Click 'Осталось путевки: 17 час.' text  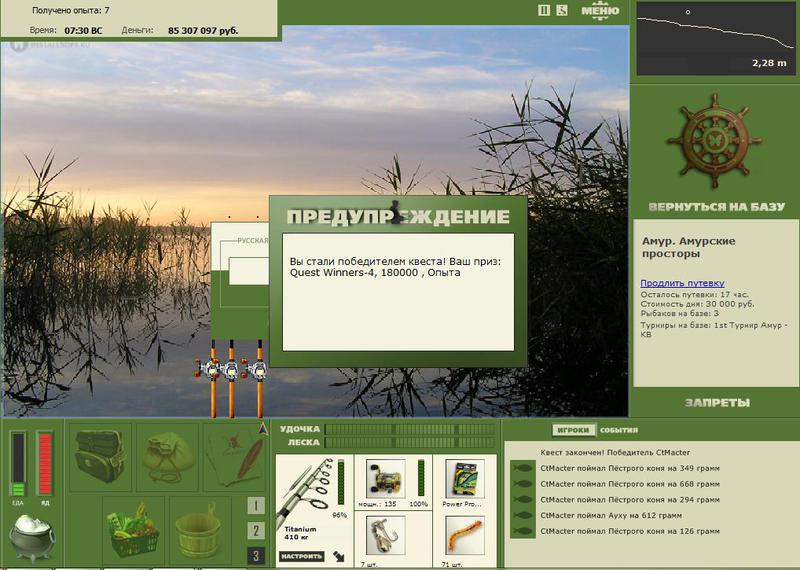pyautogui.click(x=694, y=295)
